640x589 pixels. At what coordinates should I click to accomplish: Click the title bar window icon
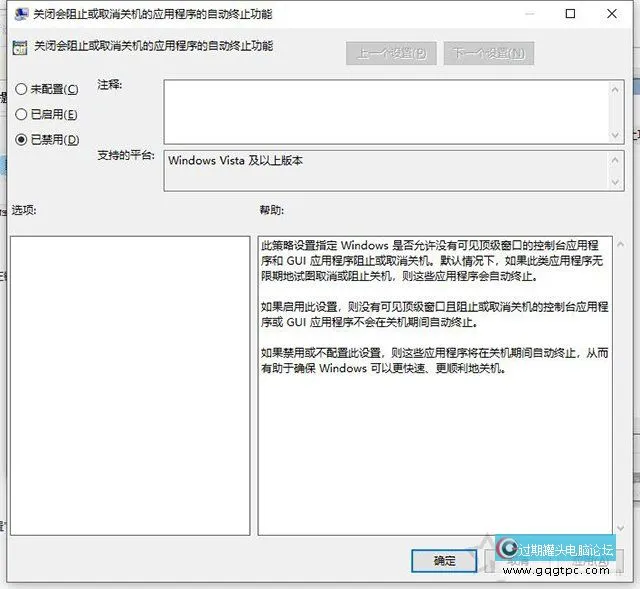pos(21,14)
